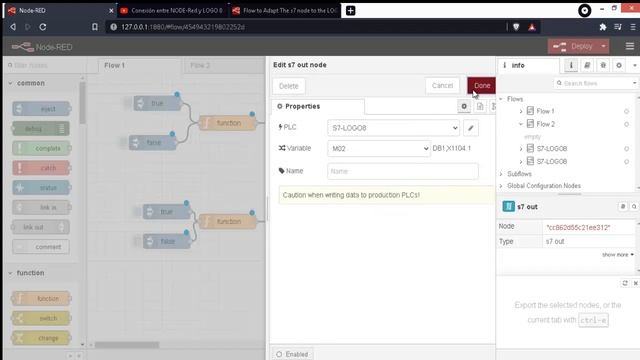640x360 pixels.
Task: Open the debug messages bug icon
Action: [x=603, y=65]
